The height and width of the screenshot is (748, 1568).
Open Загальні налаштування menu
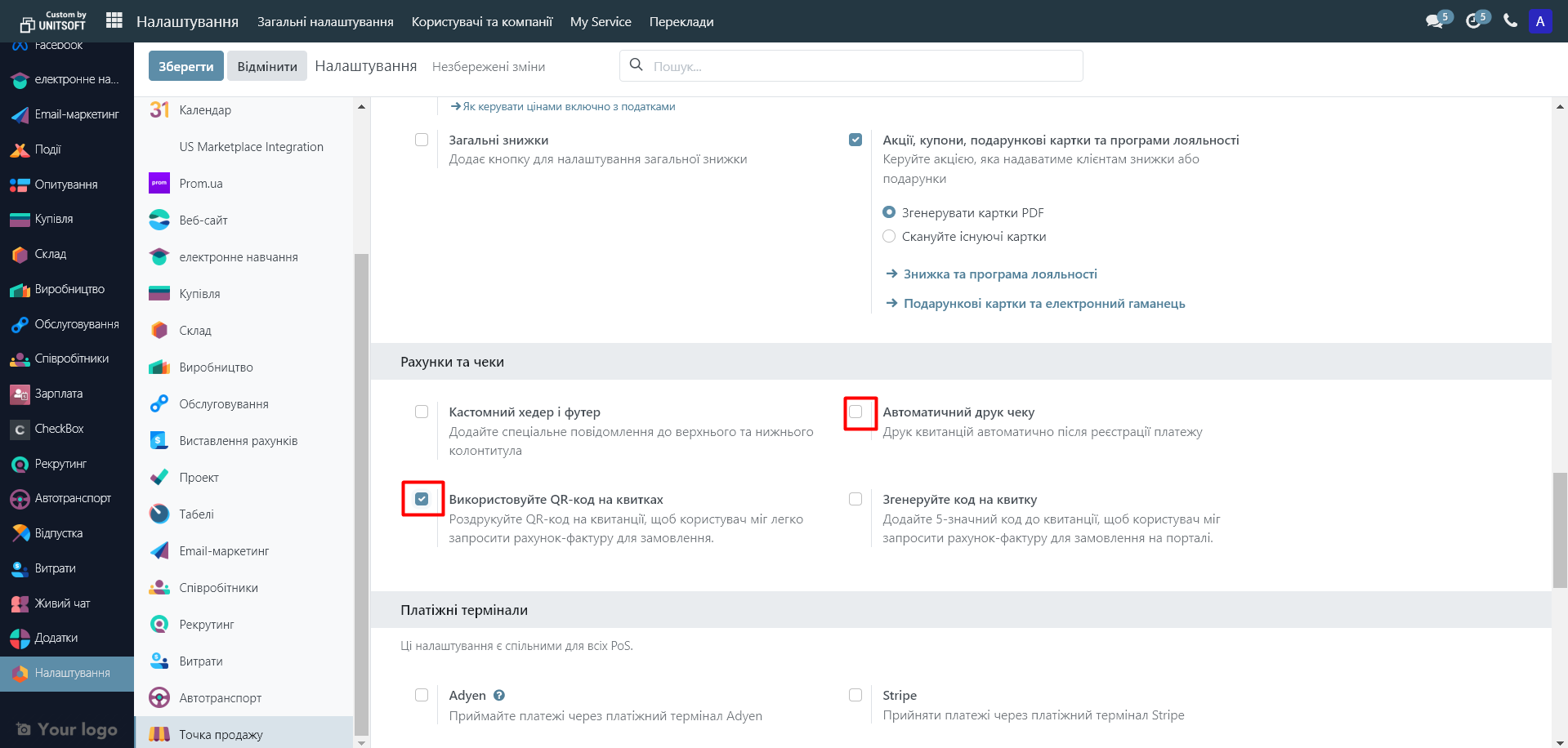(325, 22)
